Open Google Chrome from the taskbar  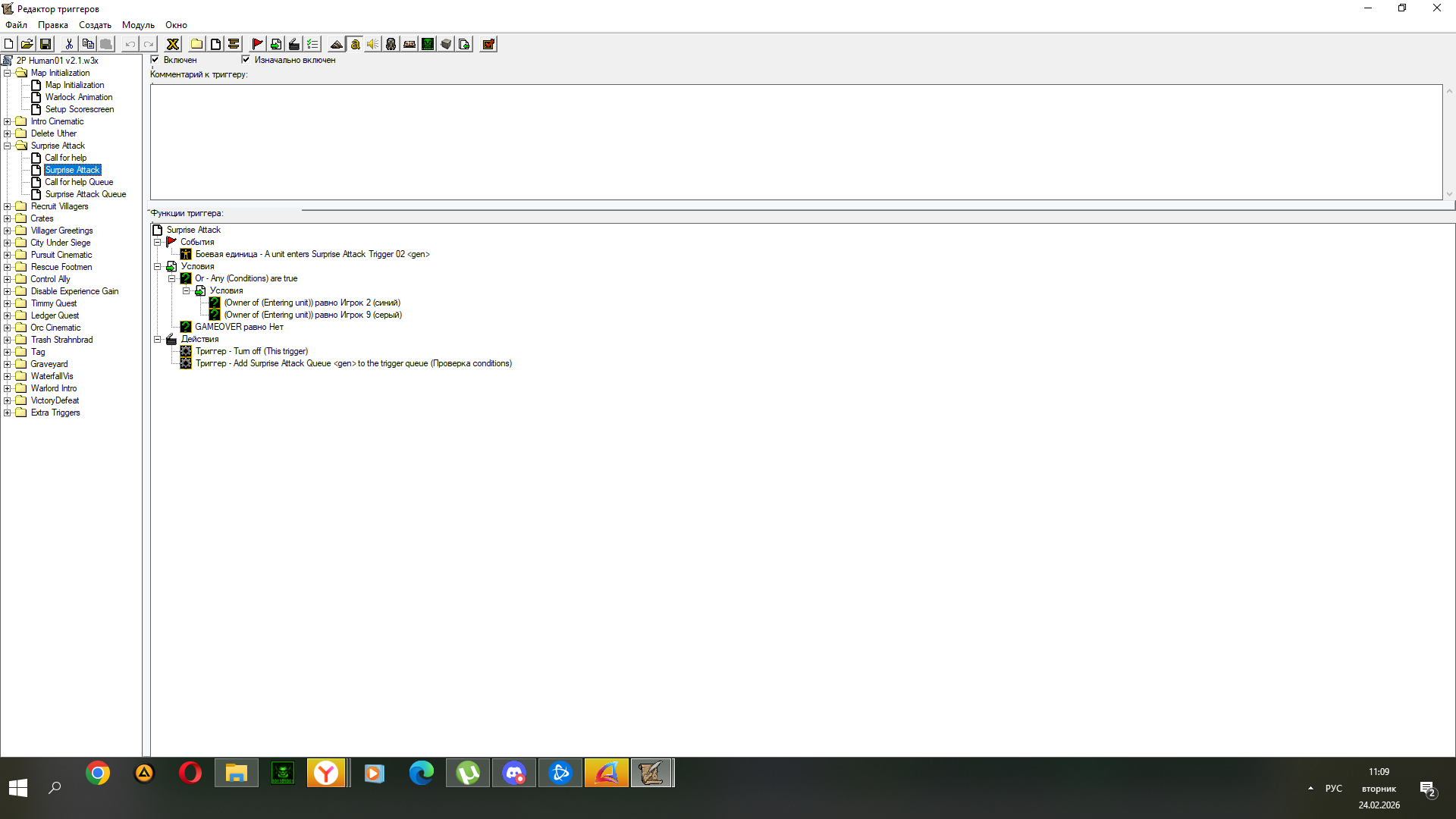coord(98,773)
